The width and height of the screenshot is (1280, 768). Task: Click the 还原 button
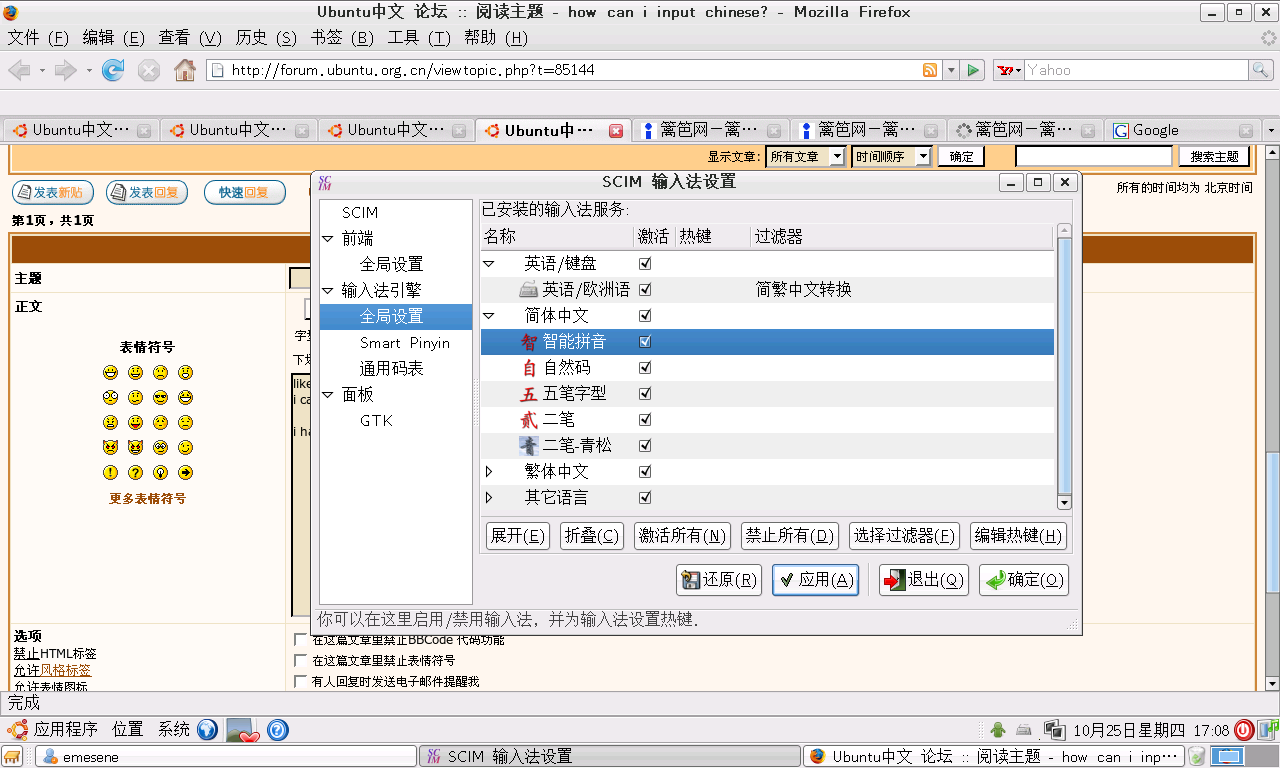point(719,580)
